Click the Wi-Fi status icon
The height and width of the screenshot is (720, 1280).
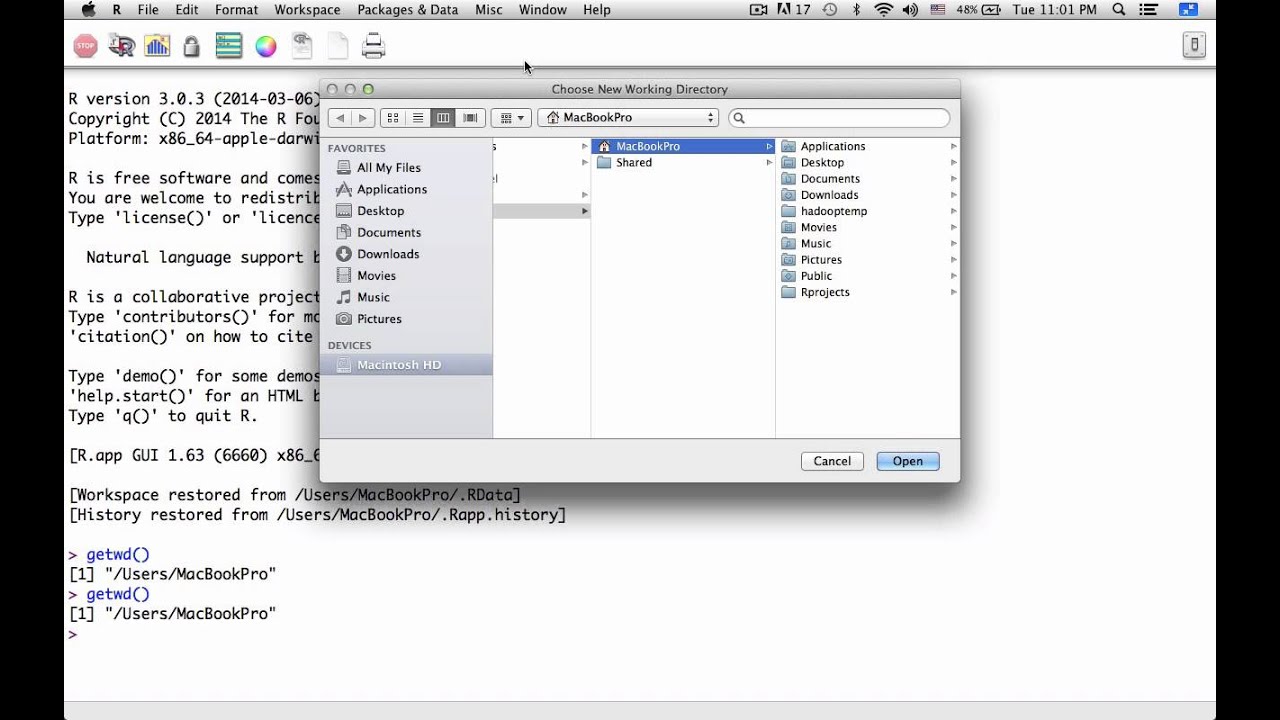pos(883,10)
